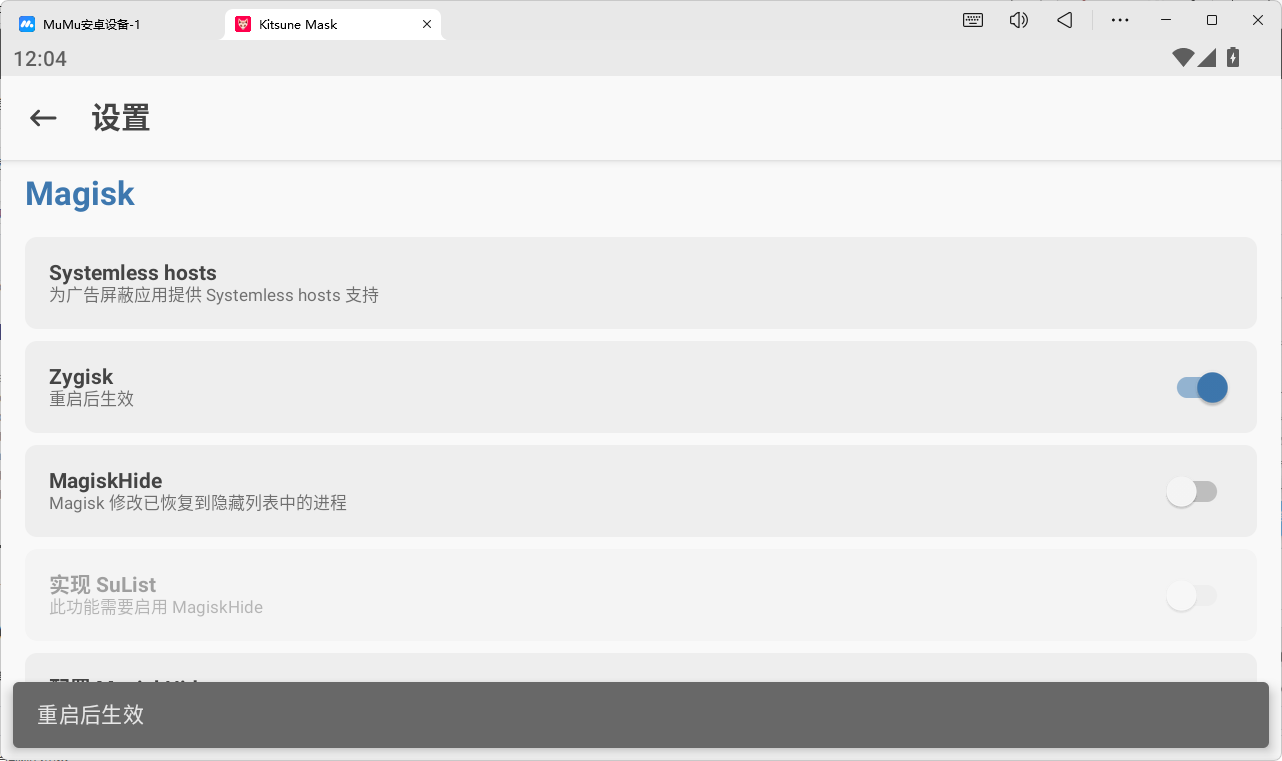The image size is (1282, 761).
Task: Maximize the emulator window
Action: click(x=1212, y=20)
